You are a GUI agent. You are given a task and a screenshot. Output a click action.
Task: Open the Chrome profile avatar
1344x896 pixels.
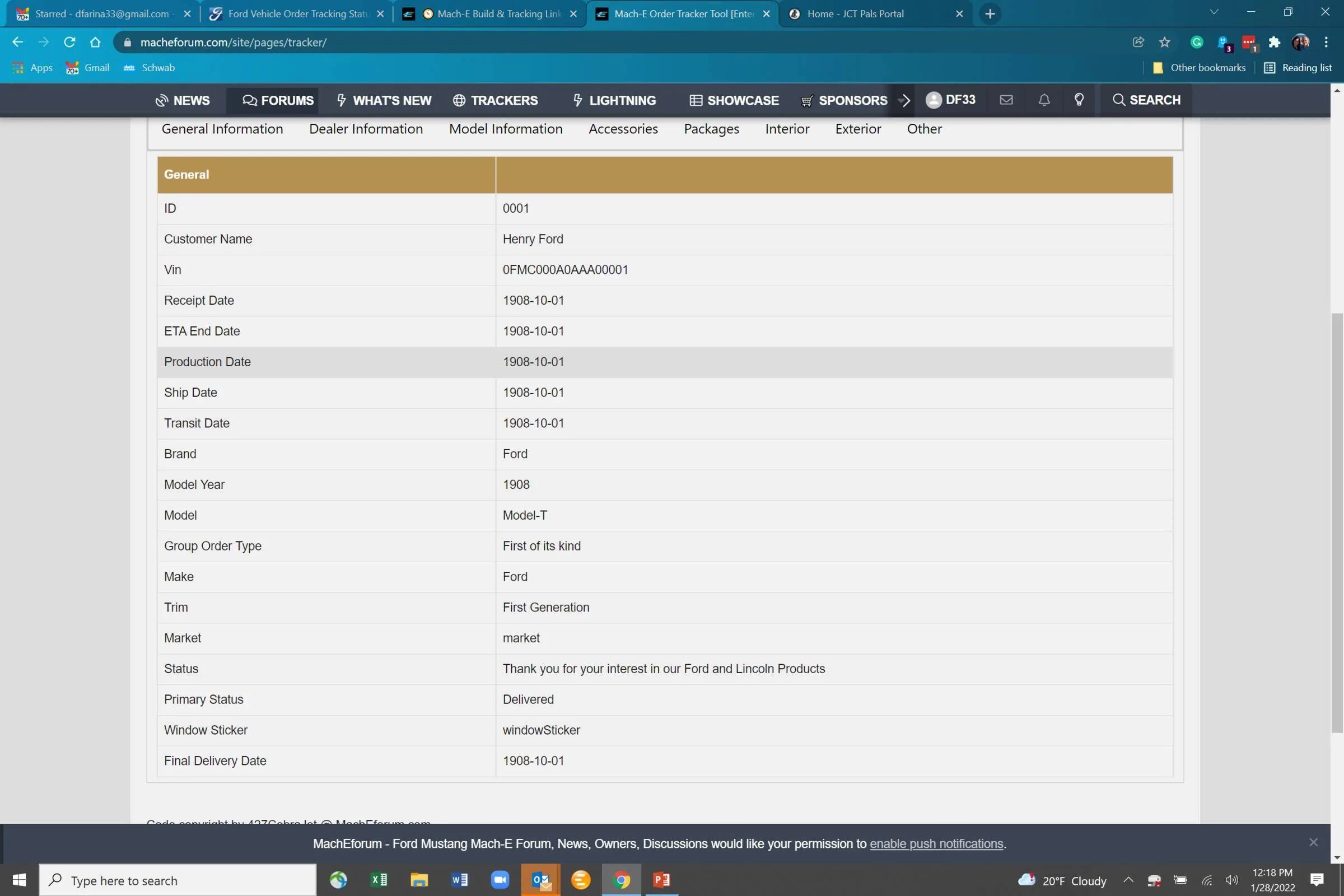tap(1300, 43)
